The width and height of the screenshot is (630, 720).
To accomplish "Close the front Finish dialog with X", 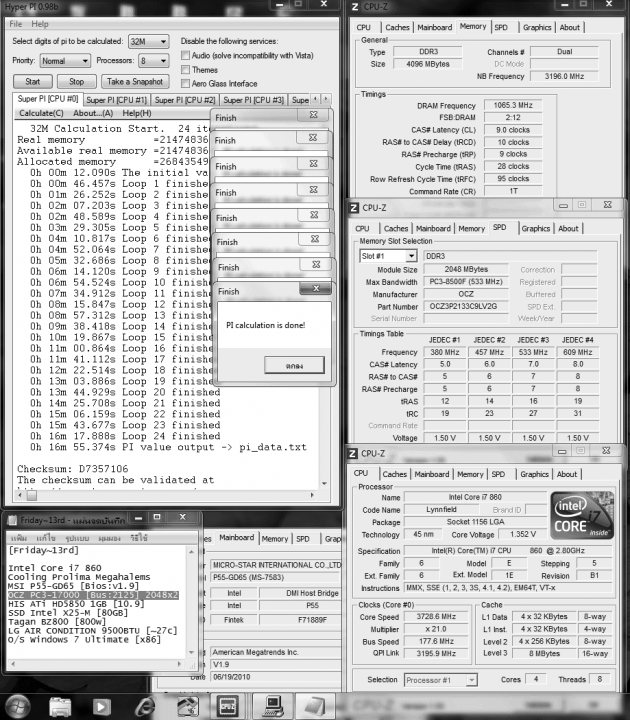I will click(x=315, y=288).
